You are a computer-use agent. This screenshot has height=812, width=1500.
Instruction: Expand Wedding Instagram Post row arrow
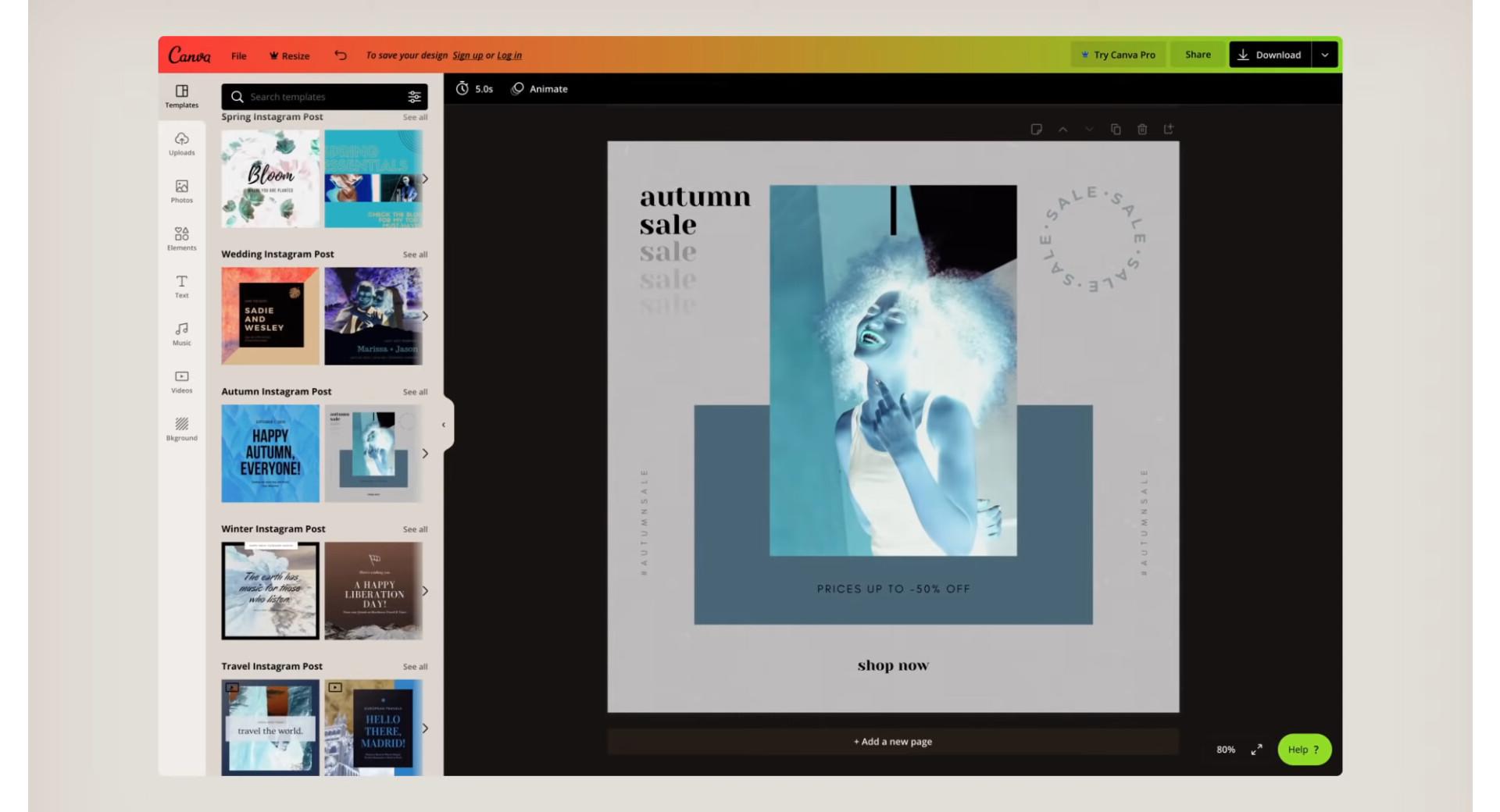[425, 316]
